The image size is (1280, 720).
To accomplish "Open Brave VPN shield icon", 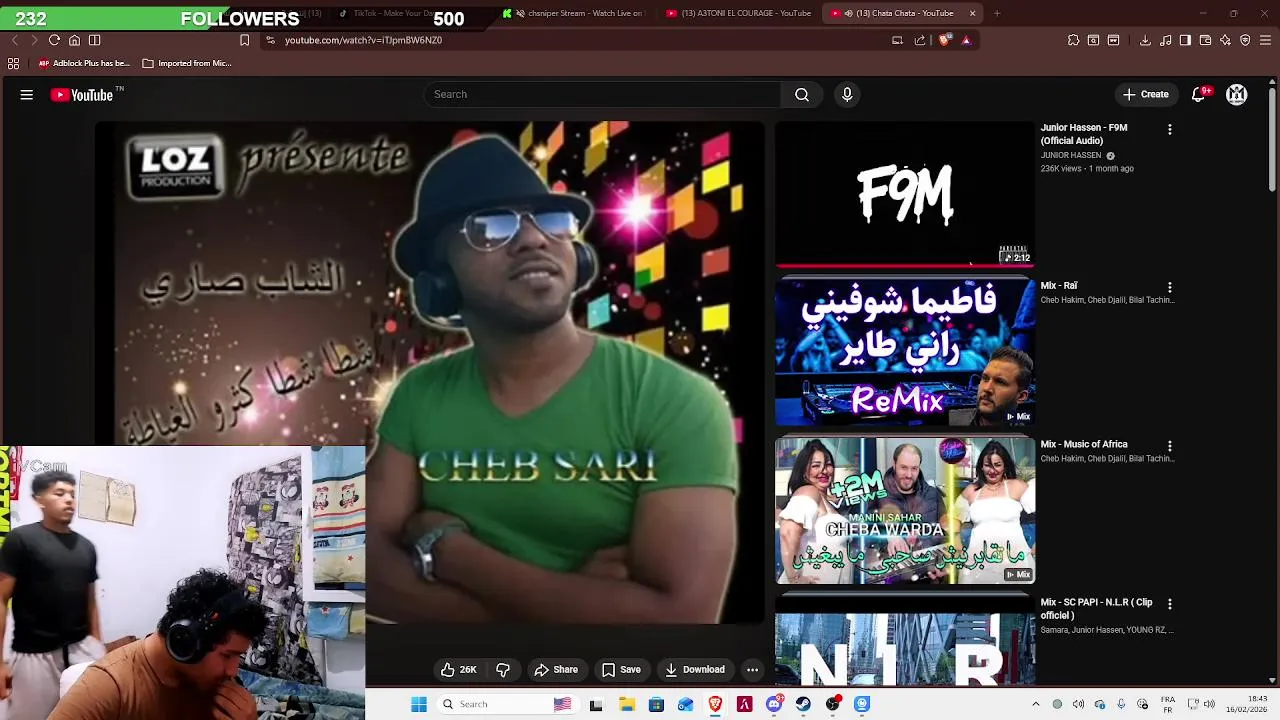I will (x=1245, y=40).
